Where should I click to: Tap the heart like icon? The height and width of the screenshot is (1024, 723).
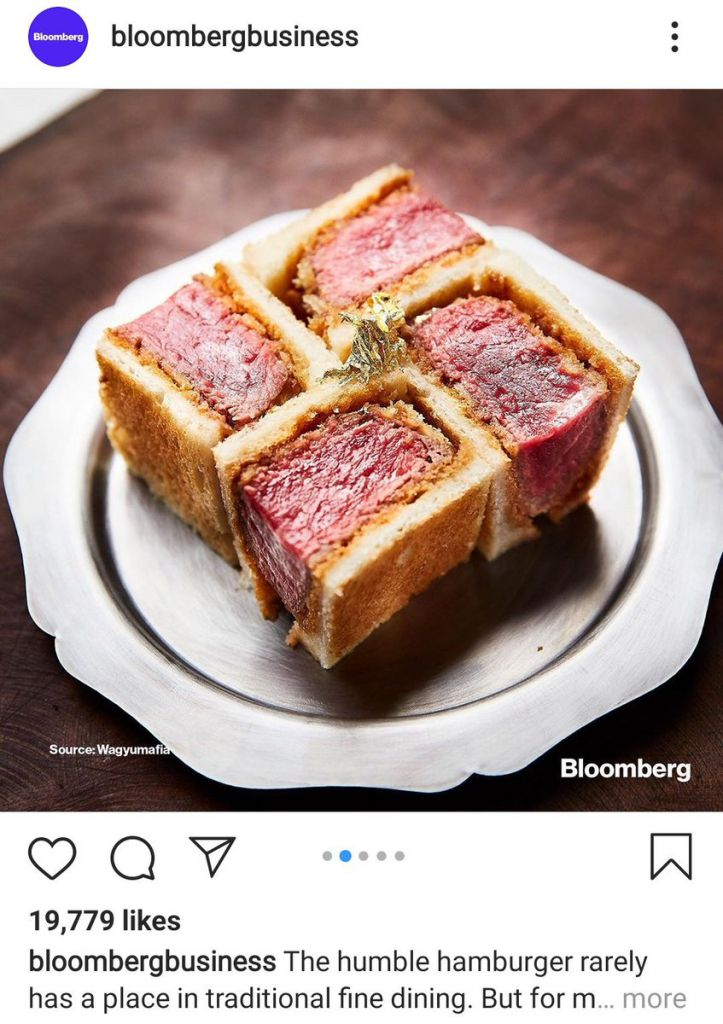click(x=52, y=857)
